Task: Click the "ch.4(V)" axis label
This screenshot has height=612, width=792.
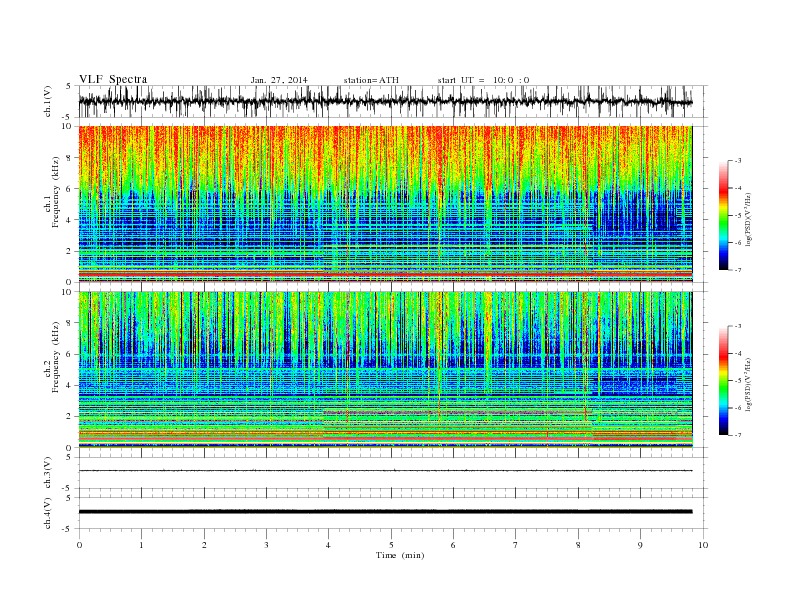Action: [x=48, y=513]
